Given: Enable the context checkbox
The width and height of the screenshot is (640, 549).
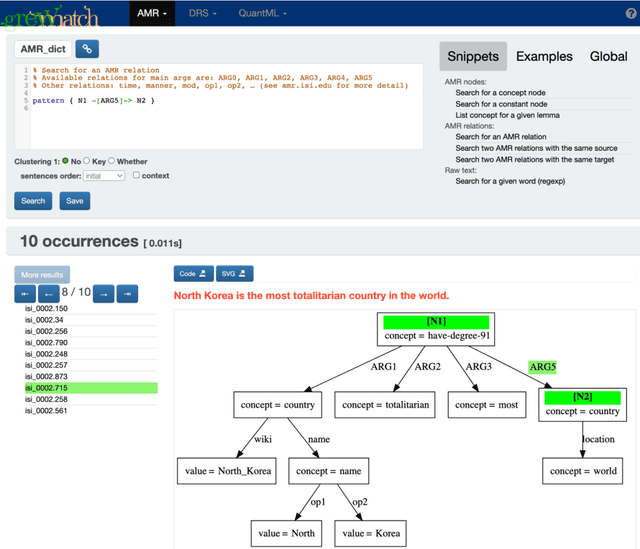Looking at the screenshot, I should tap(136, 176).
